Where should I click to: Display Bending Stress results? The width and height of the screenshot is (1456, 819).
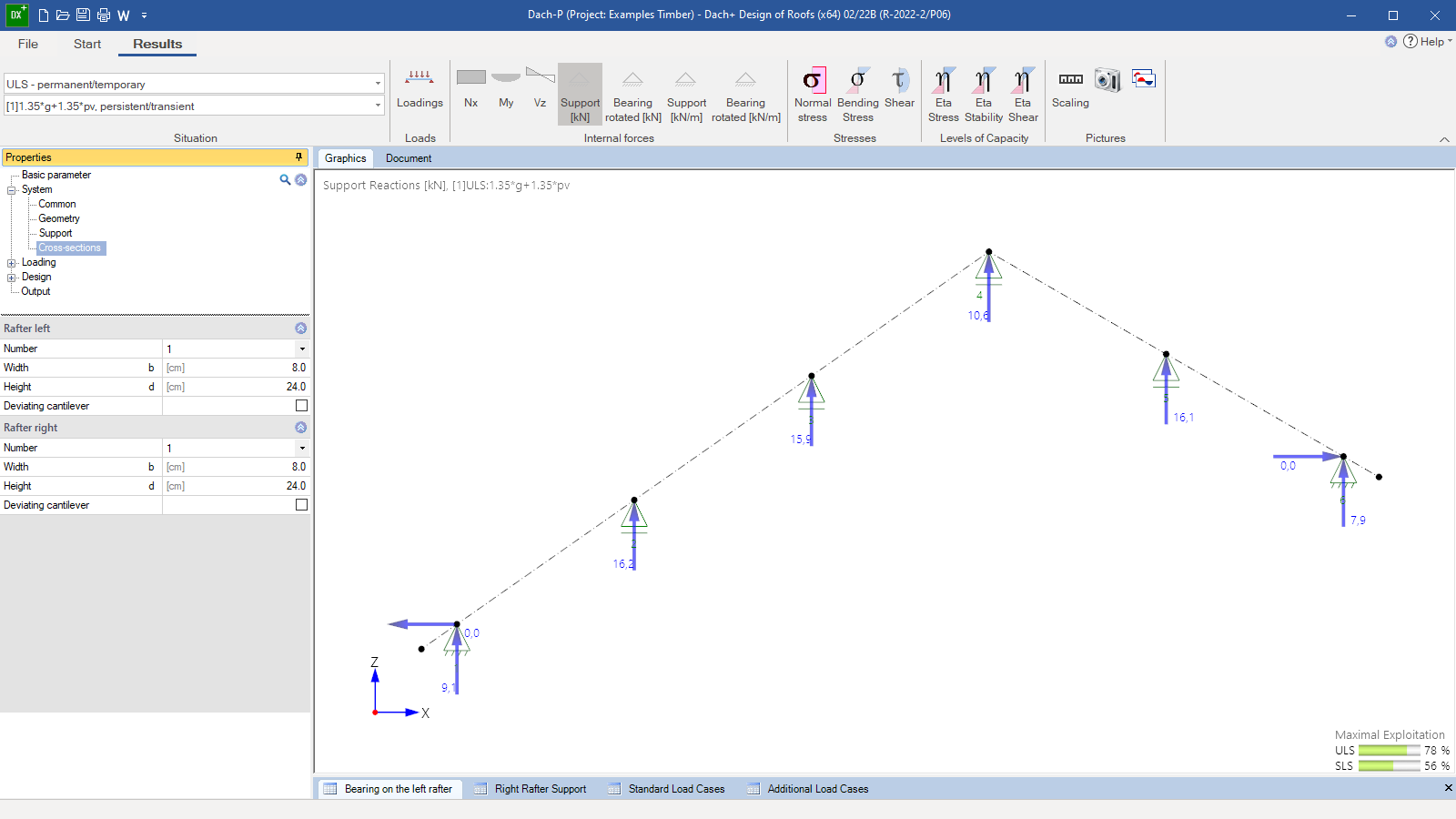(857, 95)
